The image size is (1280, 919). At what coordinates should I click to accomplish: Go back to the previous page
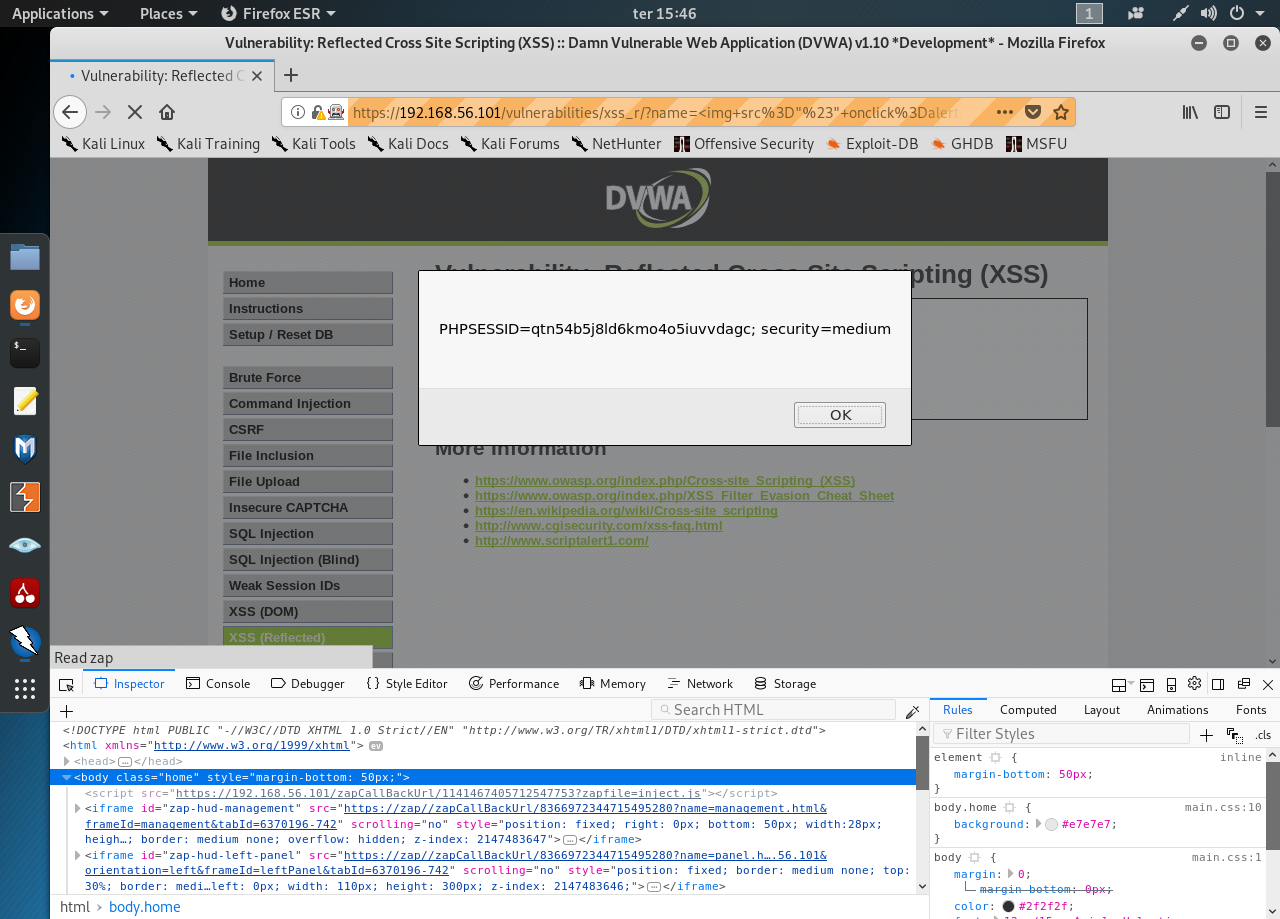[x=68, y=112]
